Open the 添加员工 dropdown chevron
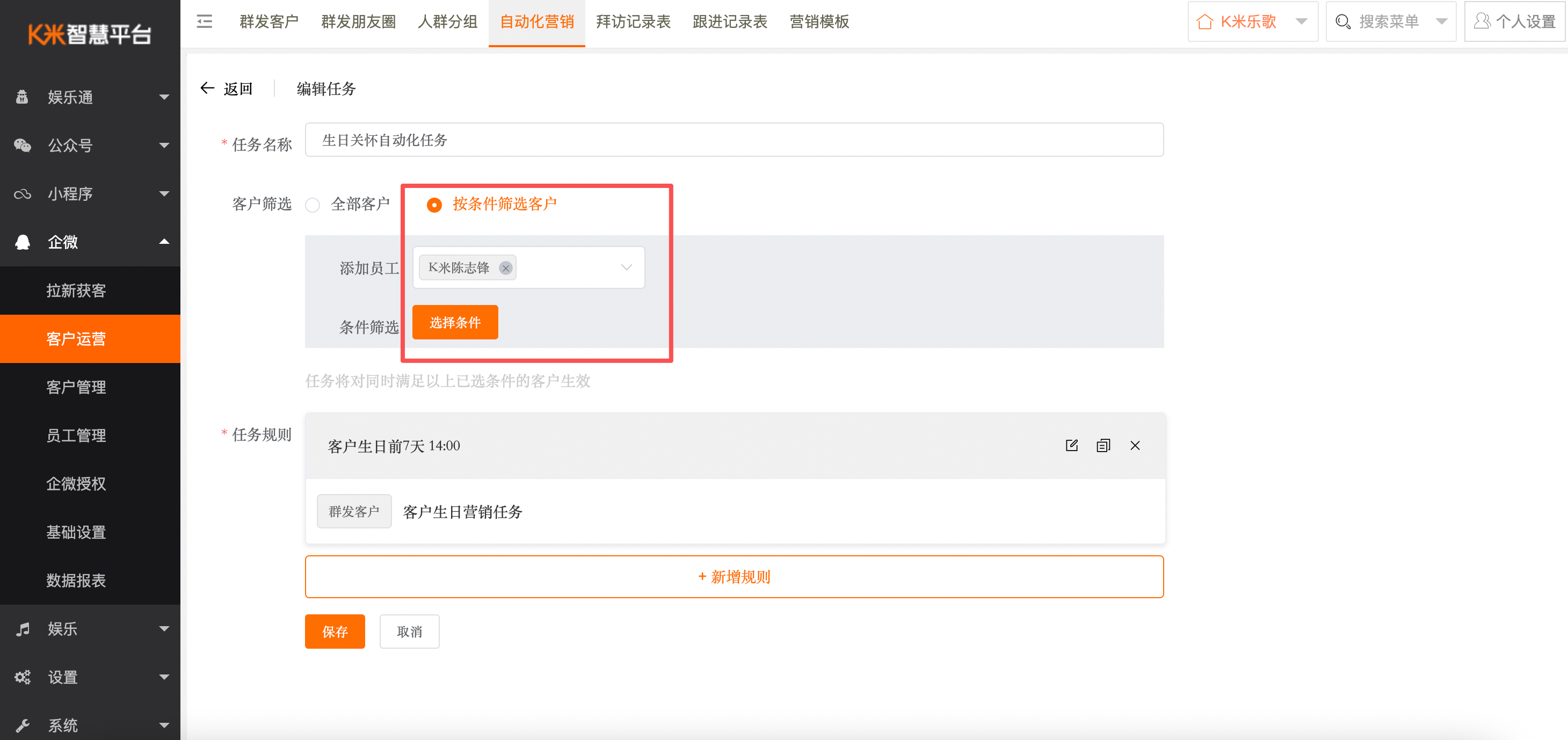Screen dimensions: 1568x740 click(x=626, y=267)
